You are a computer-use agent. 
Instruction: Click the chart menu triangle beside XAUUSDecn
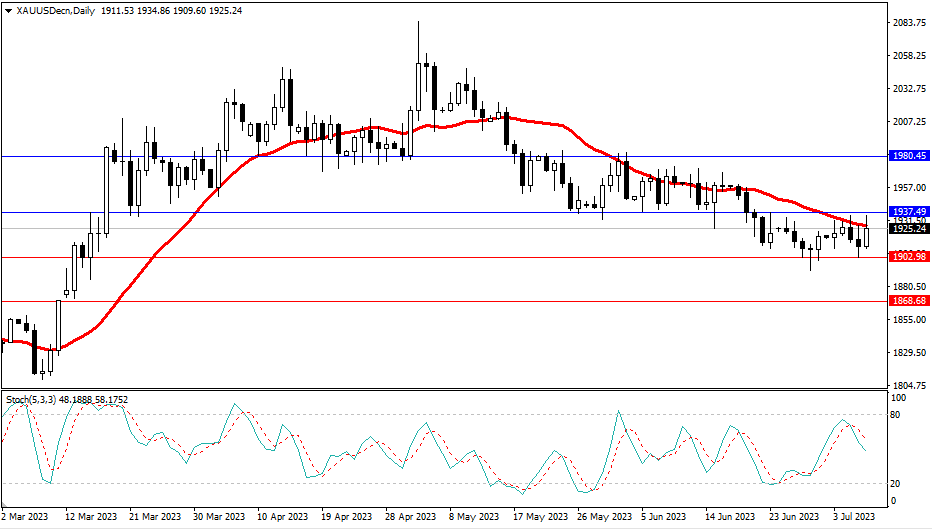(x=8, y=11)
